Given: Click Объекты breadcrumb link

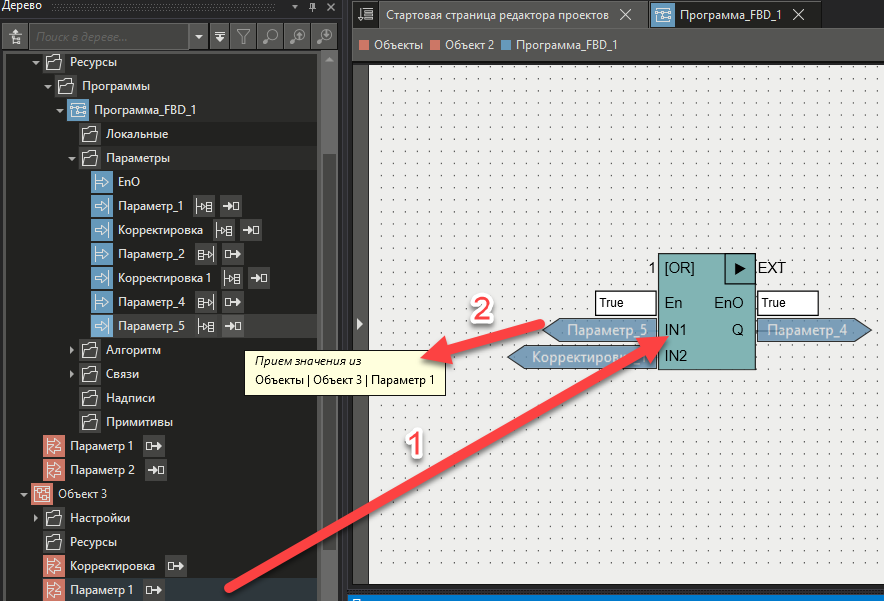Looking at the screenshot, I should pos(398,45).
